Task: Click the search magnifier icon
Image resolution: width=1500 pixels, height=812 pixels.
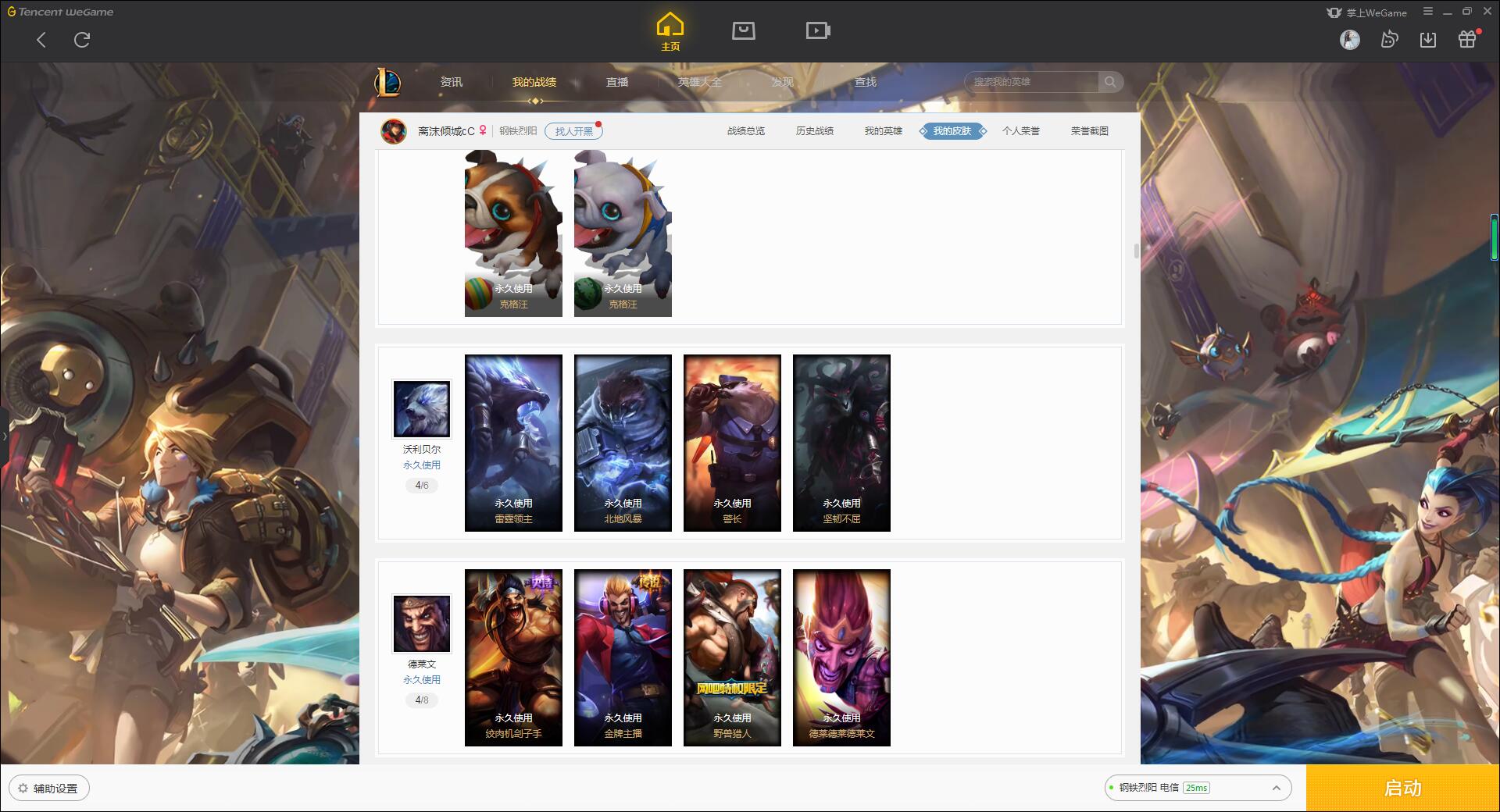Action: tap(1110, 82)
